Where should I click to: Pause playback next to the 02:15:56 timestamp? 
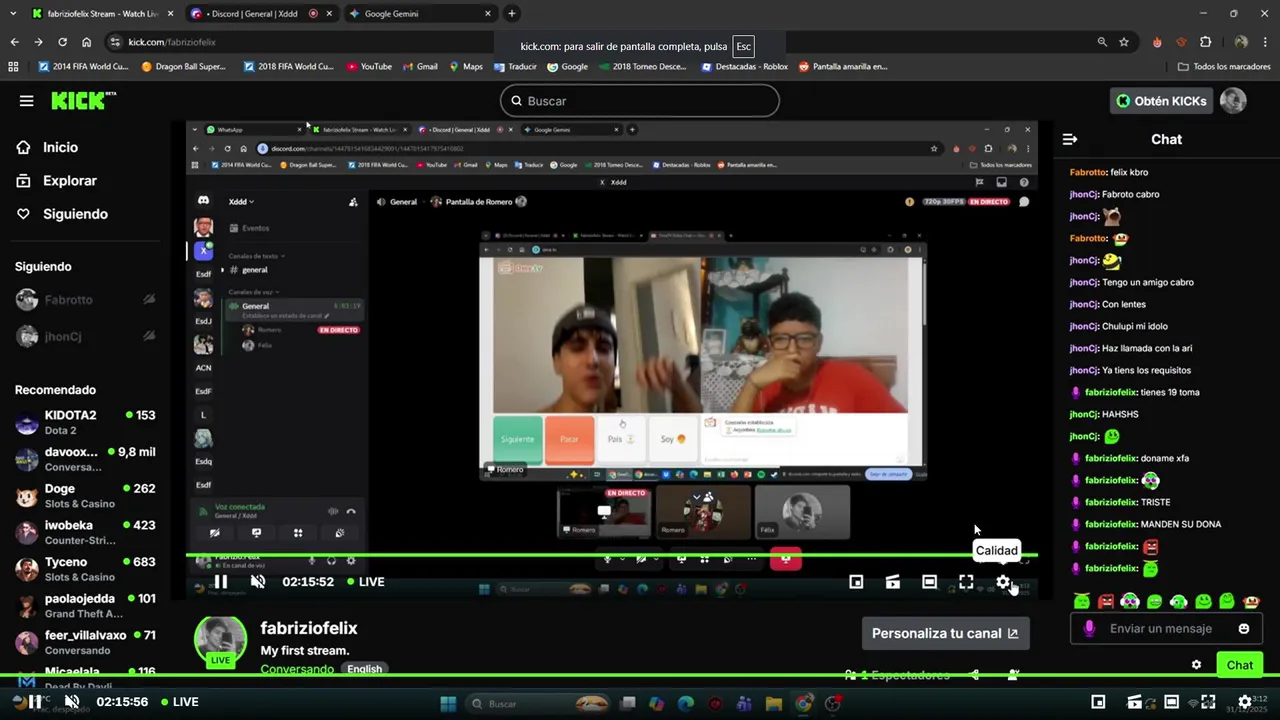pos(35,702)
